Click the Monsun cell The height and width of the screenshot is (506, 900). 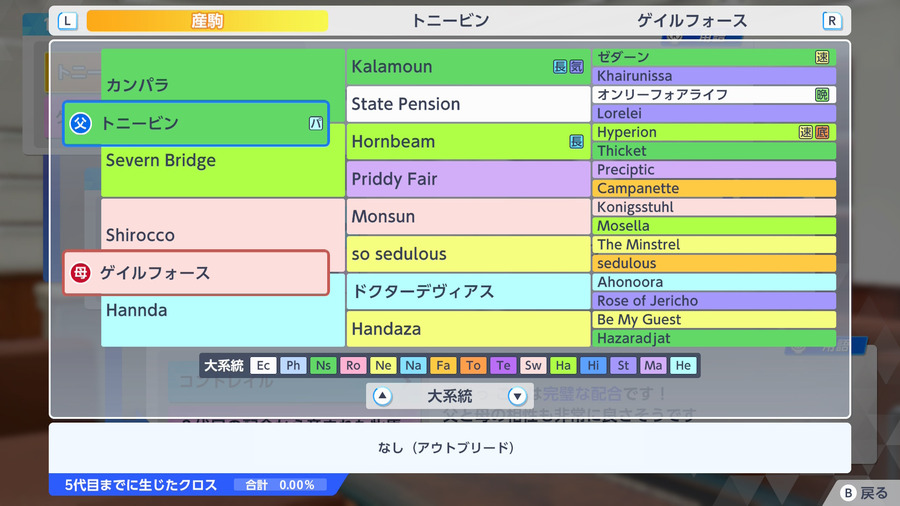point(468,216)
